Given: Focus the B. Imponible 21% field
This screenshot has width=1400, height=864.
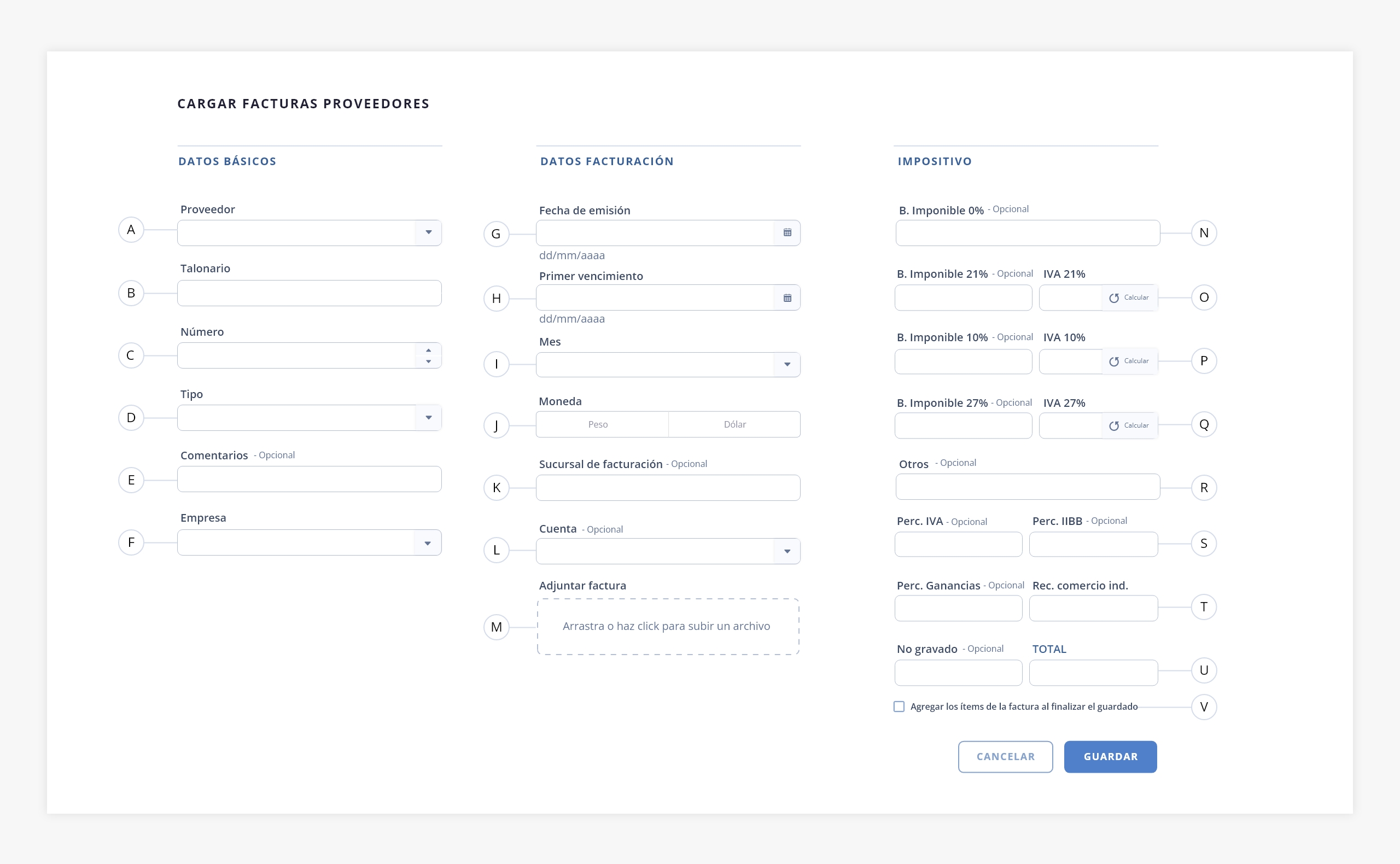Looking at the screenshot, I should 964,297.
